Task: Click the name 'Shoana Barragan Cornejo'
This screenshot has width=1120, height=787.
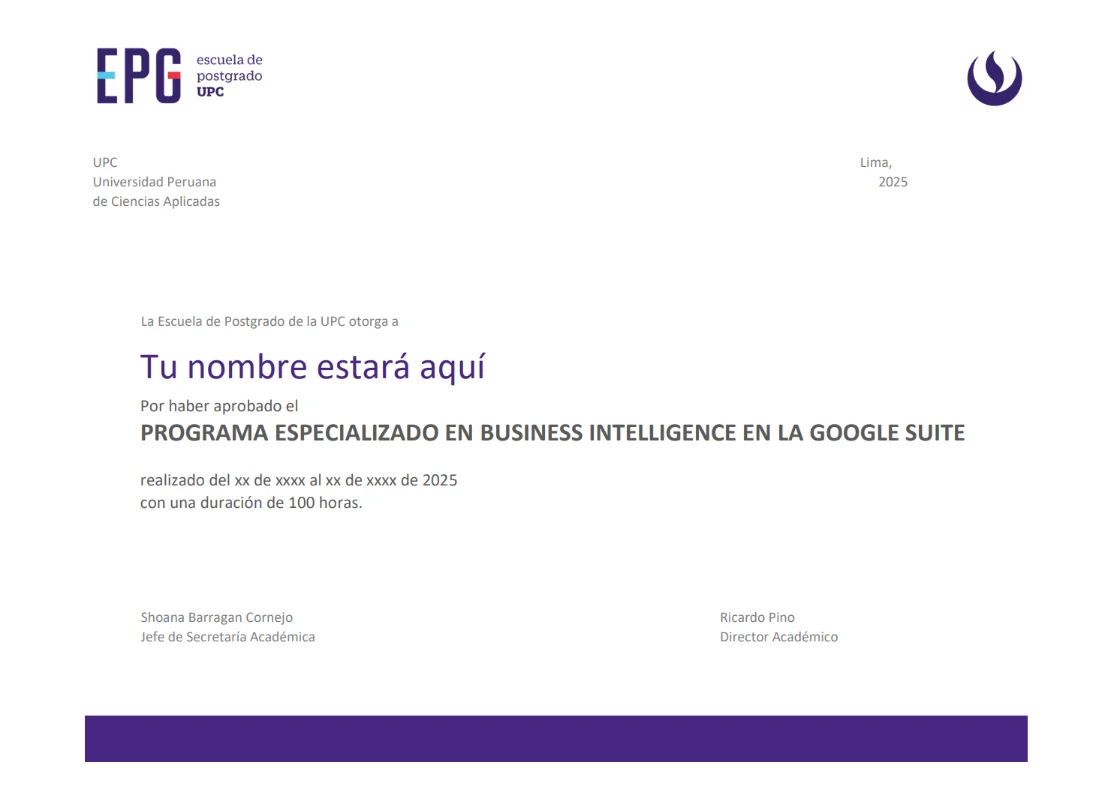Action: 216,617
